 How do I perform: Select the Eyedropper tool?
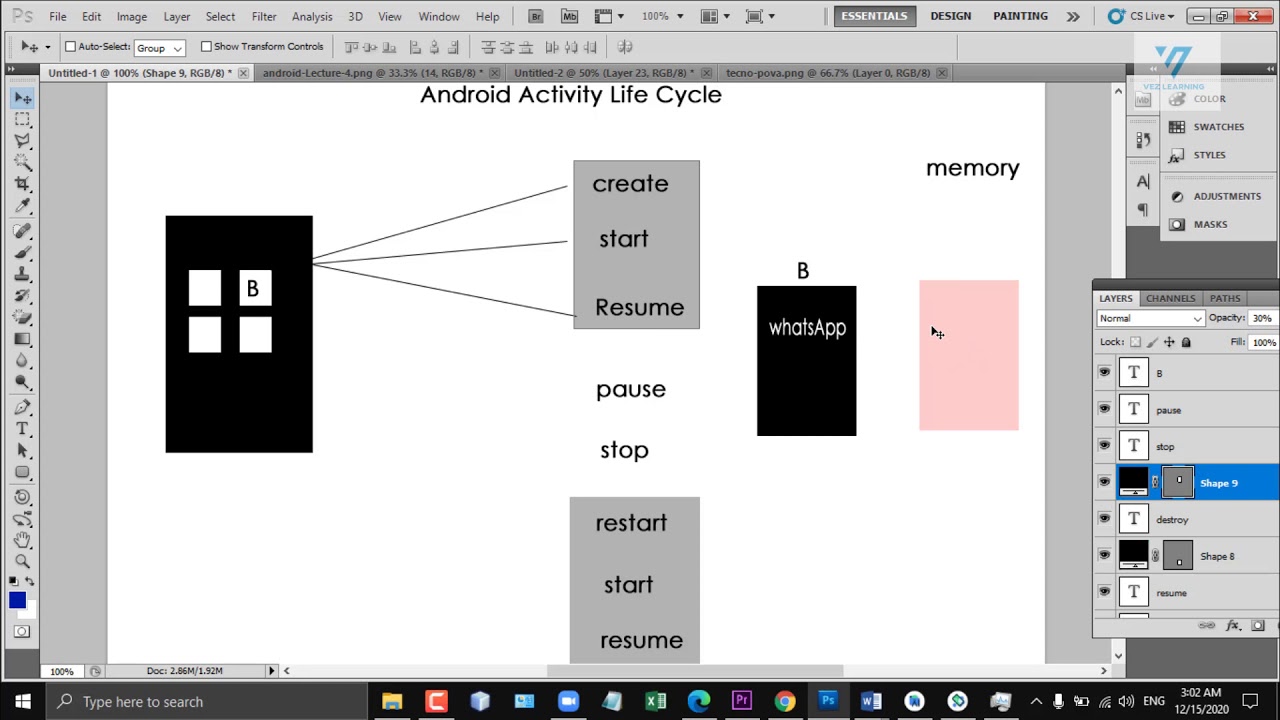click(x=22, y=207)
